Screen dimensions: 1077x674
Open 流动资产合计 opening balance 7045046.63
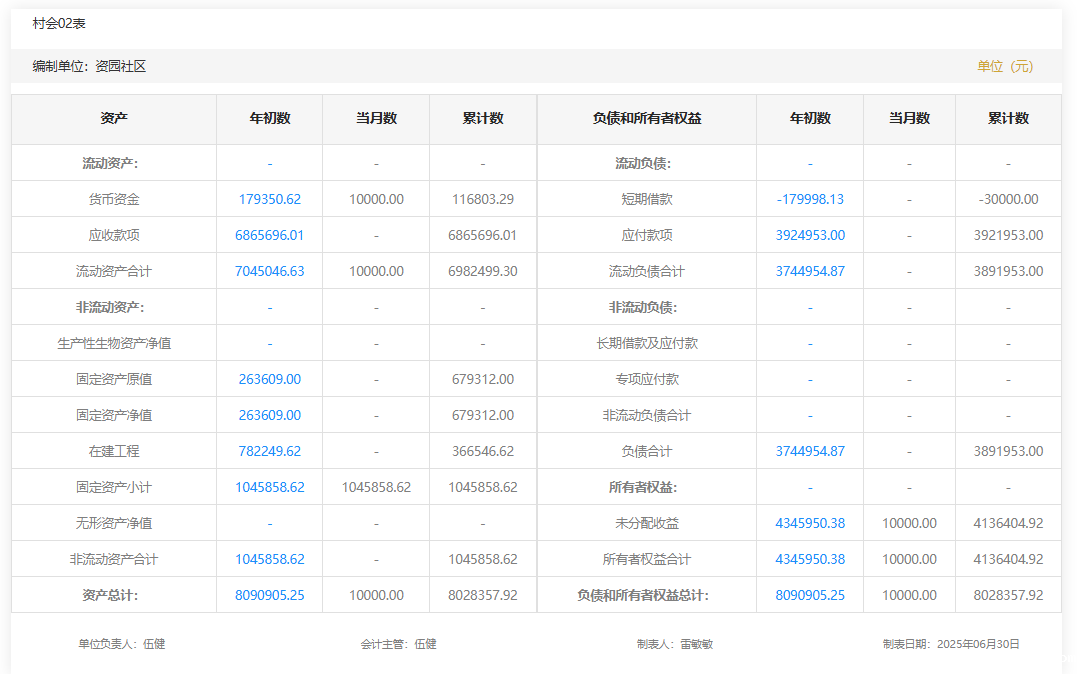point(269,271)
